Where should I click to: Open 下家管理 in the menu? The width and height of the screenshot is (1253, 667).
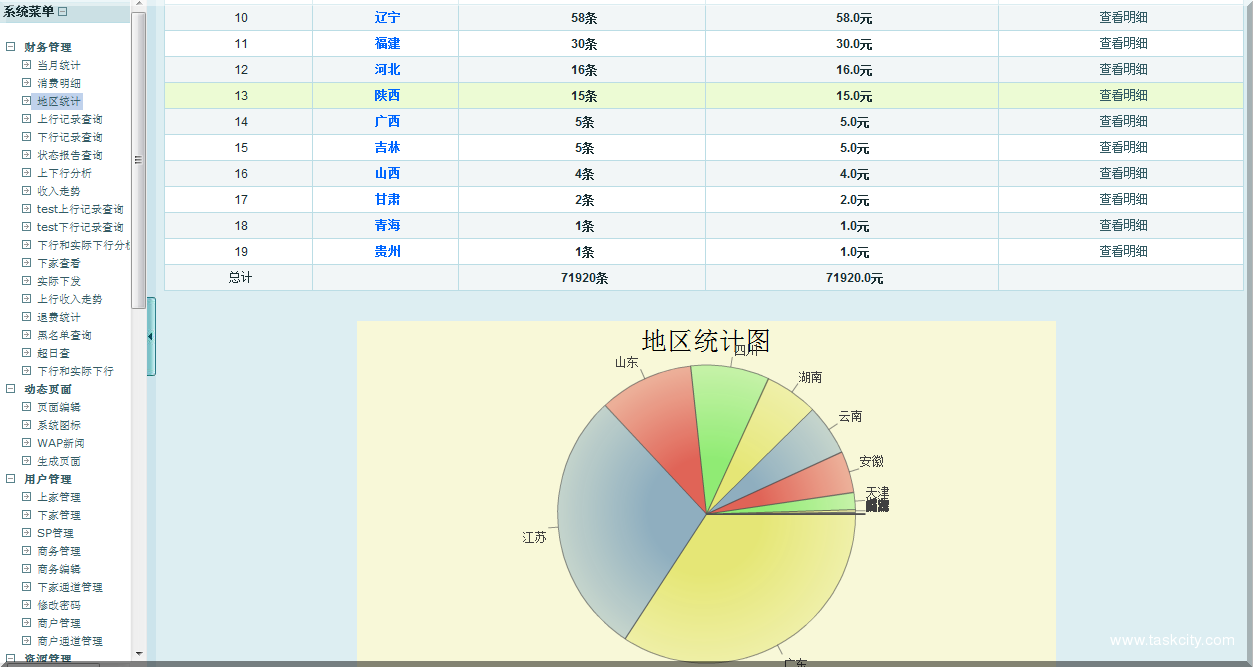pos(59,515)
